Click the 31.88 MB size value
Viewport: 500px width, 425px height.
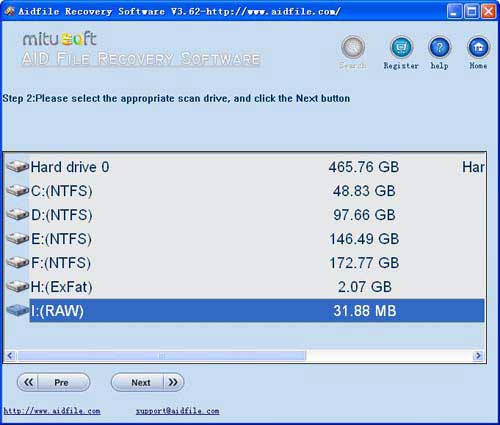coord(365,311)
